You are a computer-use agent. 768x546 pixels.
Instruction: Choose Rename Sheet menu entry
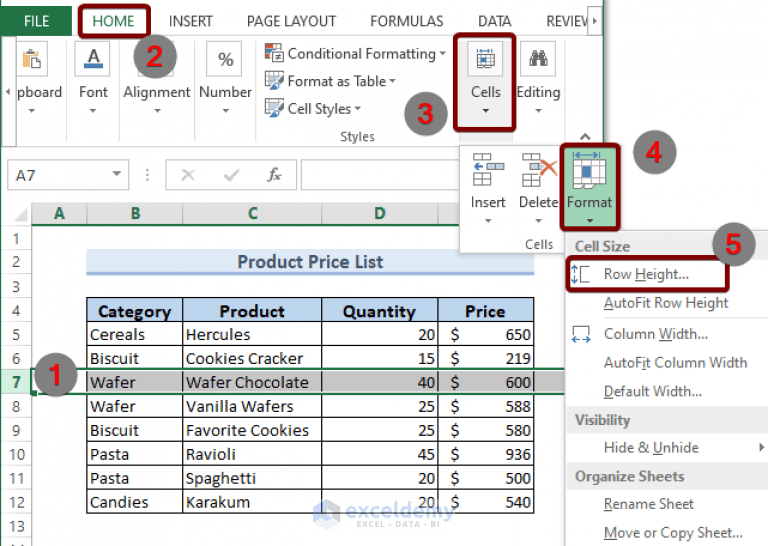(648, 504)
